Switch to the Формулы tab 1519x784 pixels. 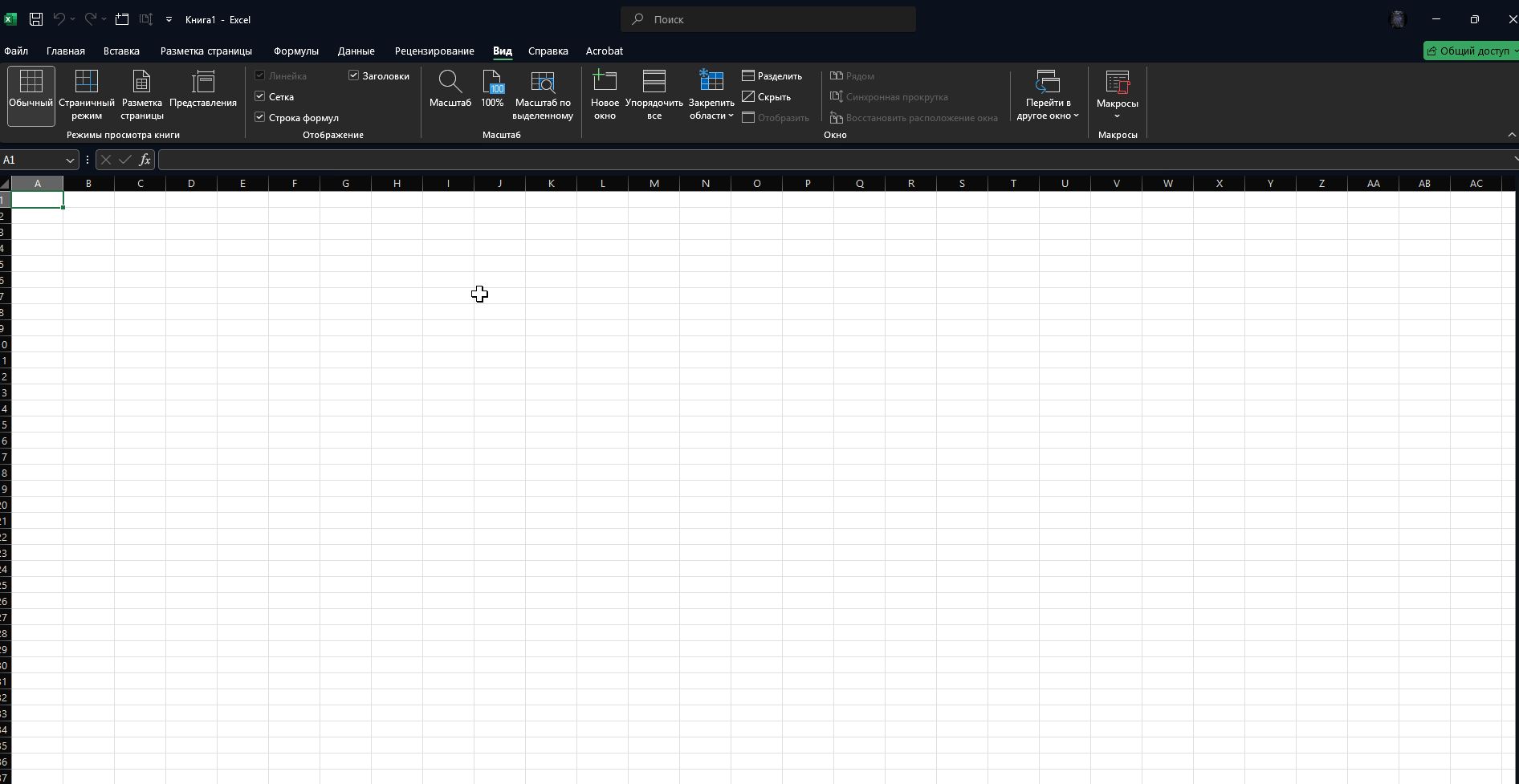(x=296, y=51)
